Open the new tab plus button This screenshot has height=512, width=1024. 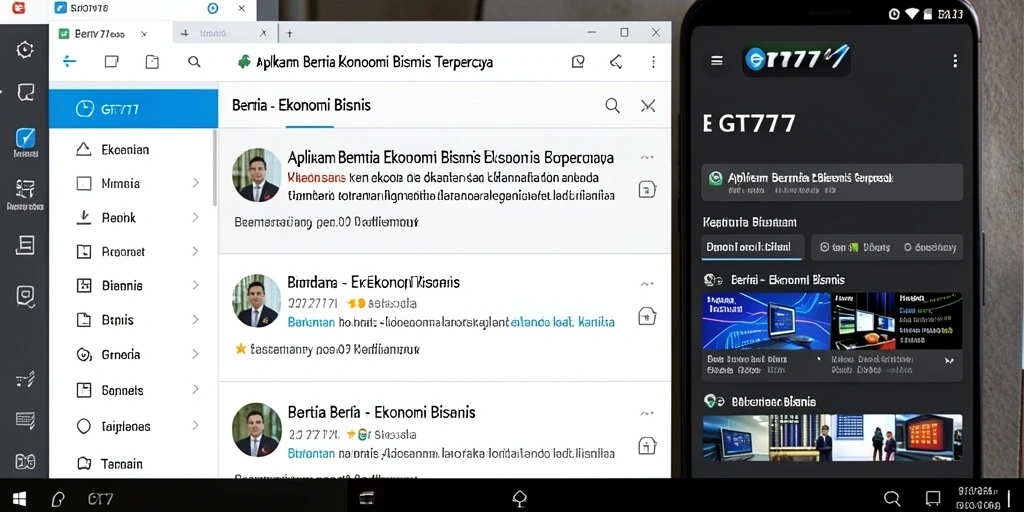coord(289,33)
